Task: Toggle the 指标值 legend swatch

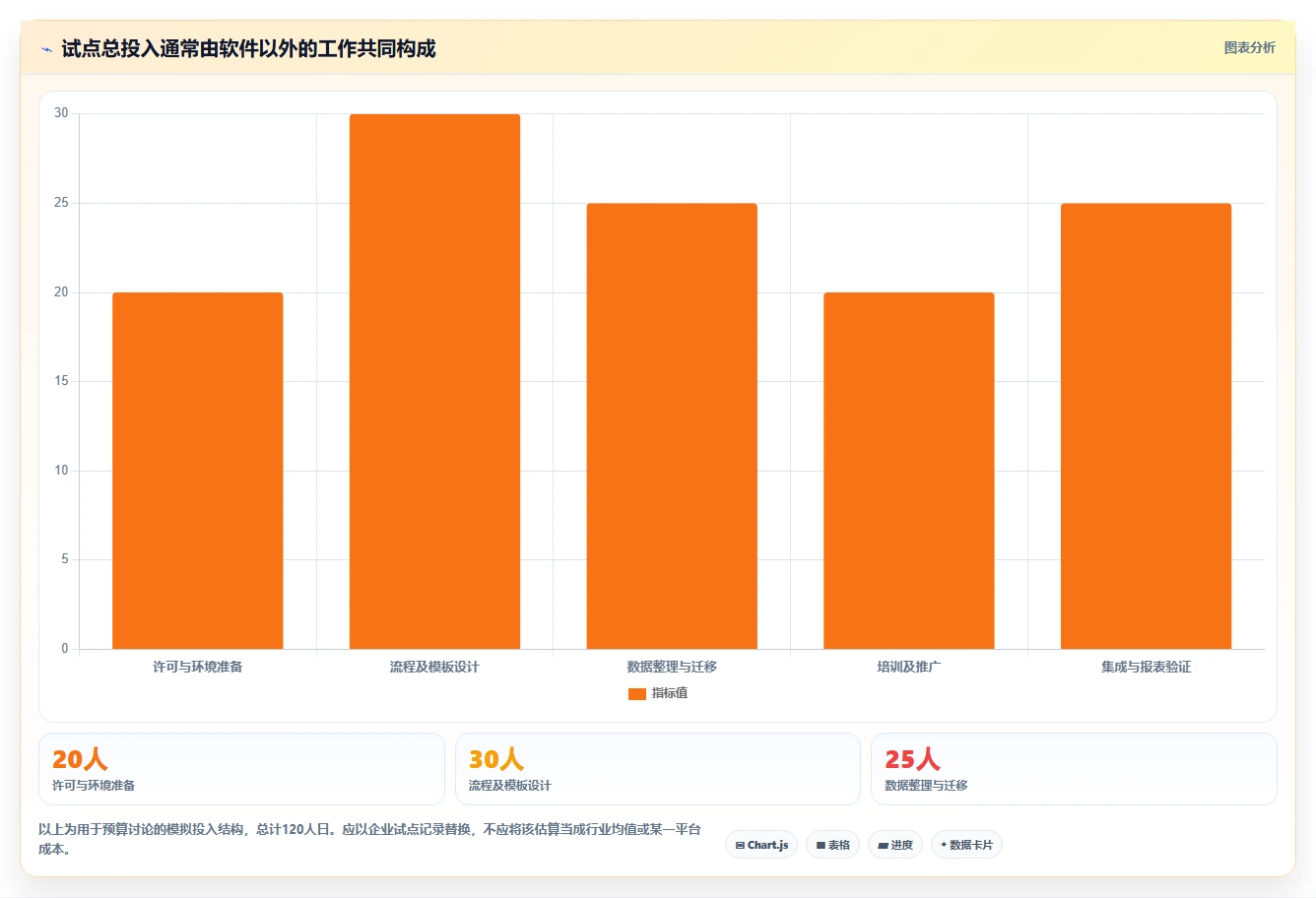Action: tap(637, 693)
